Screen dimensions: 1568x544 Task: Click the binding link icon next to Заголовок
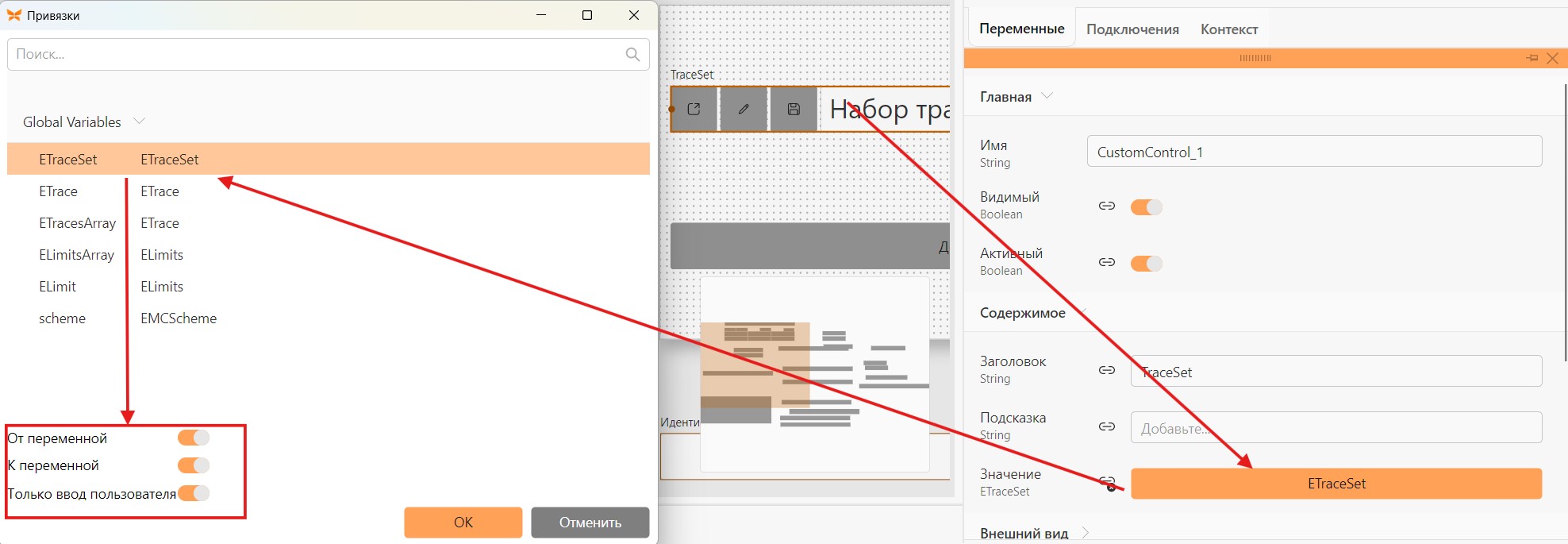click(1107, 370)
